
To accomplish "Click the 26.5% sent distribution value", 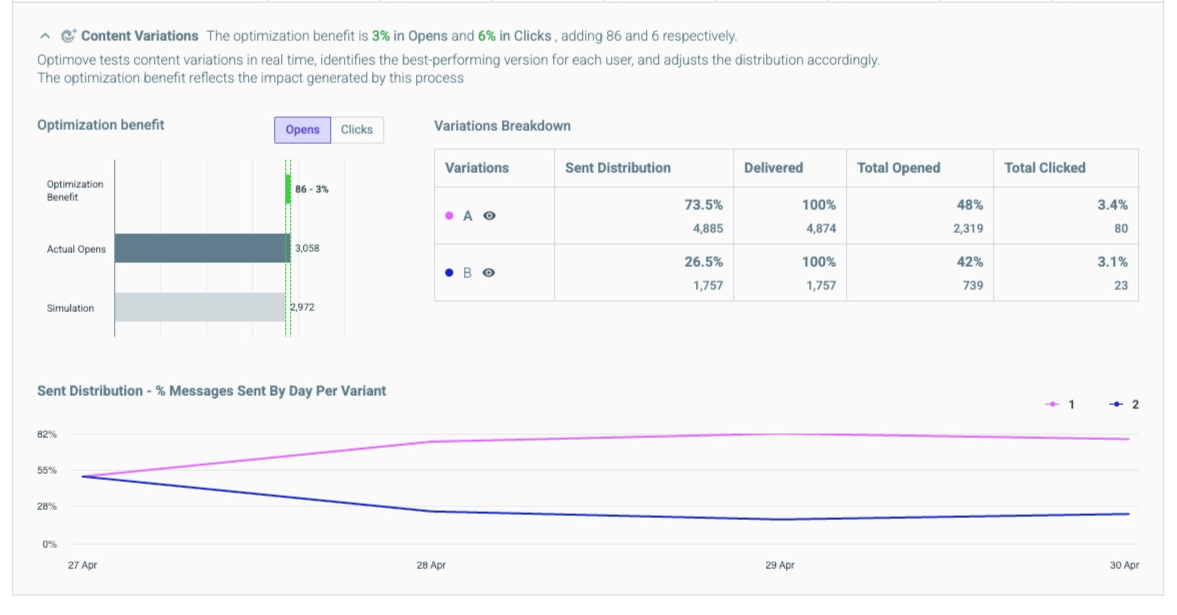I will pos(703,262).
